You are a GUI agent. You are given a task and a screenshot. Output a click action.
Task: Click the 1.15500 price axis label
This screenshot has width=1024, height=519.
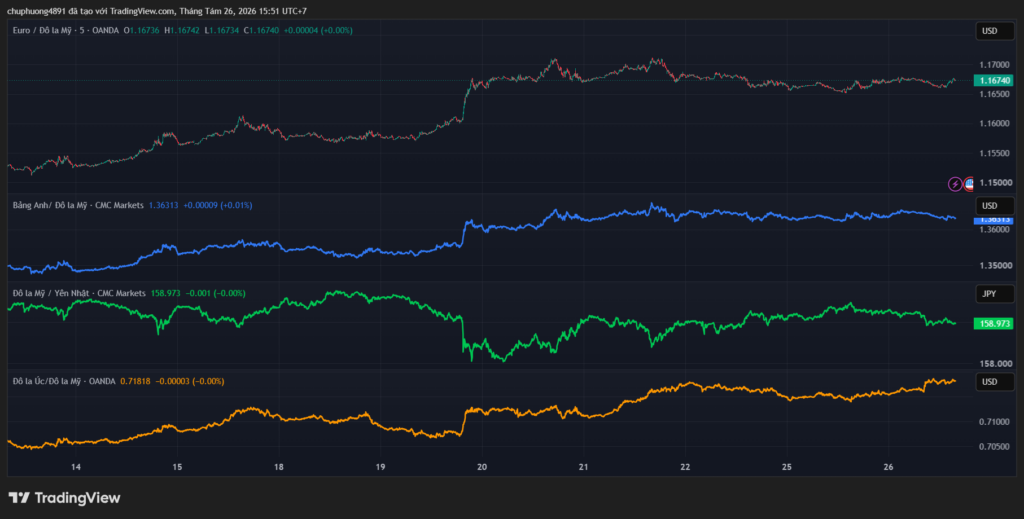[993, 153]
